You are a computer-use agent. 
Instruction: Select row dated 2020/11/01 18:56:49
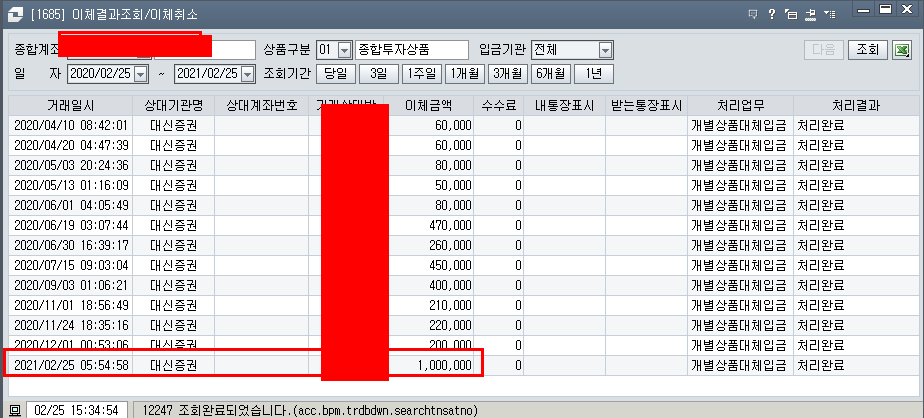tap(464, 306)
